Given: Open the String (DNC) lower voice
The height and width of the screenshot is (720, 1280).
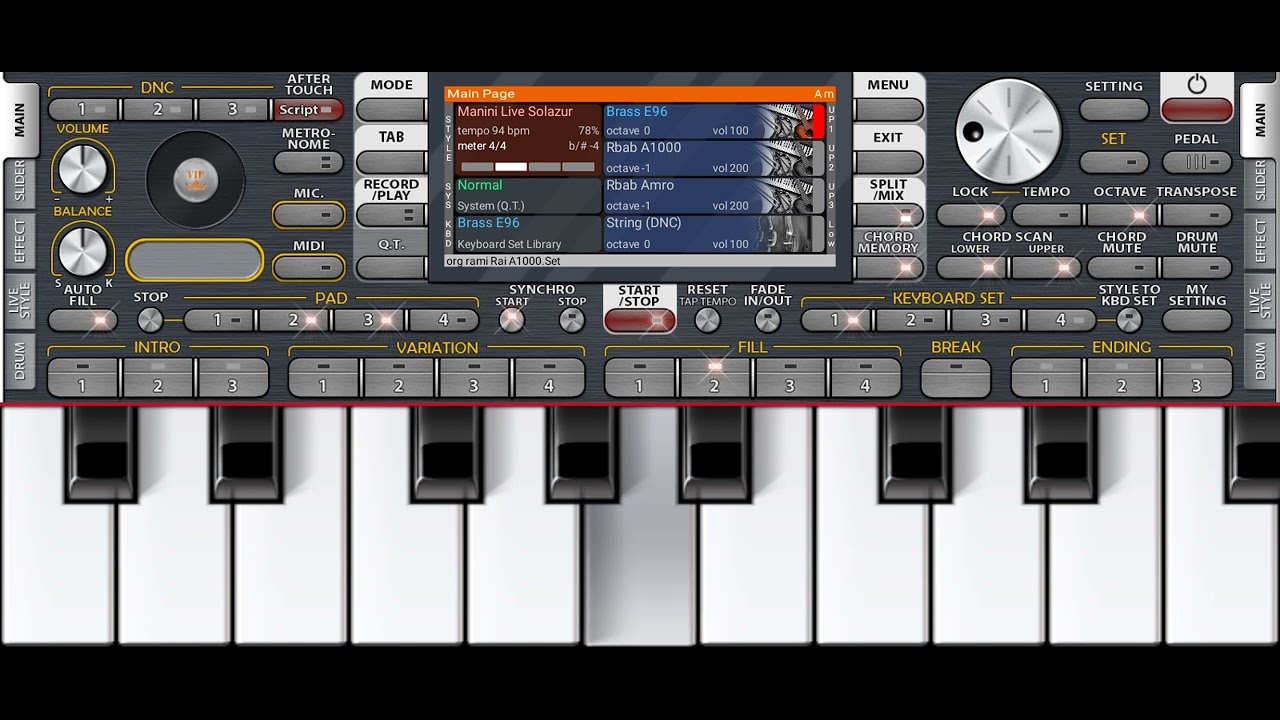Looking at the screenshot, I should (x=712, y=234).
